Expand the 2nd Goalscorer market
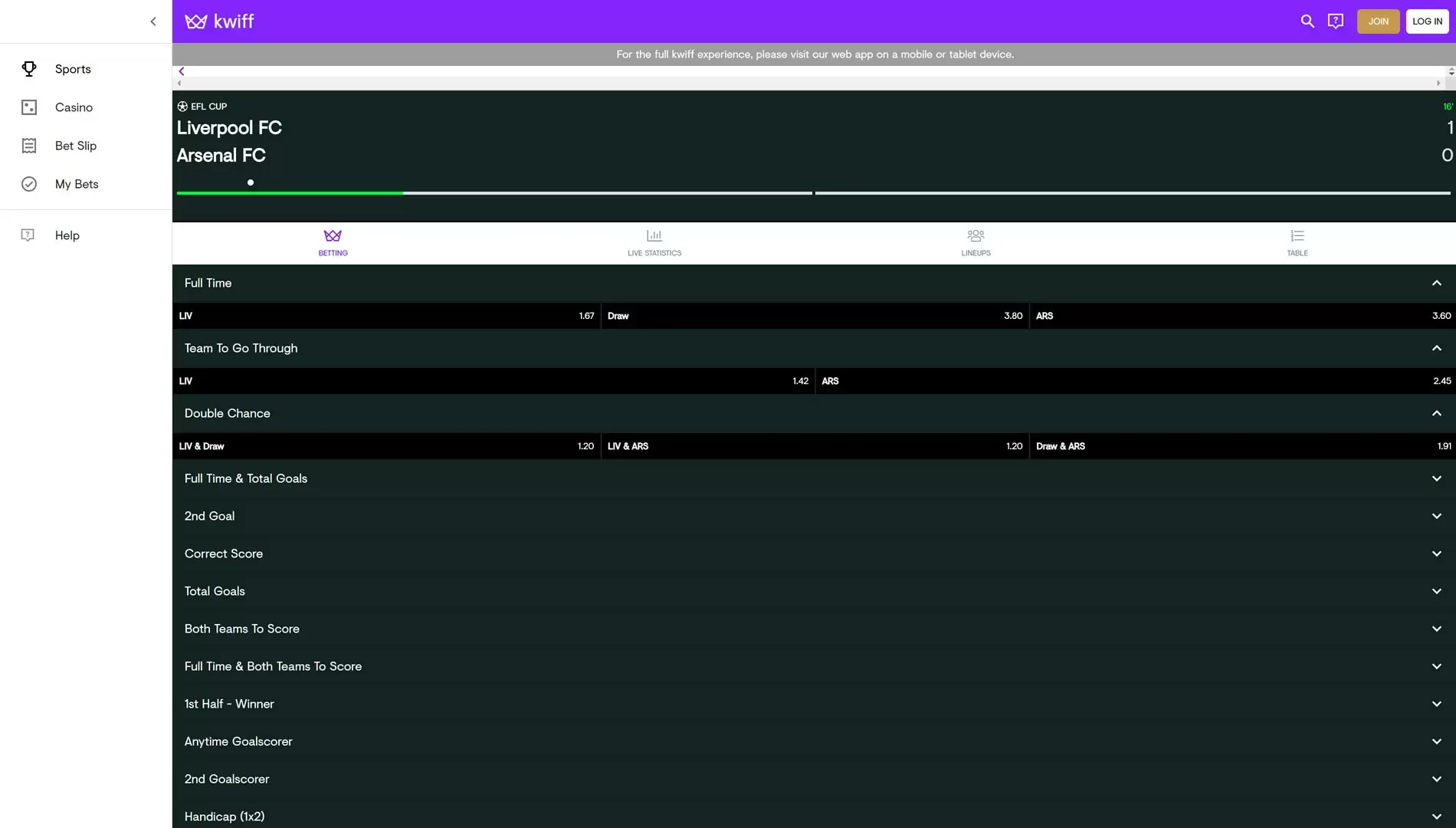Image resolution: width=1456 pixels, height=828 pixels. pos(814,779)
